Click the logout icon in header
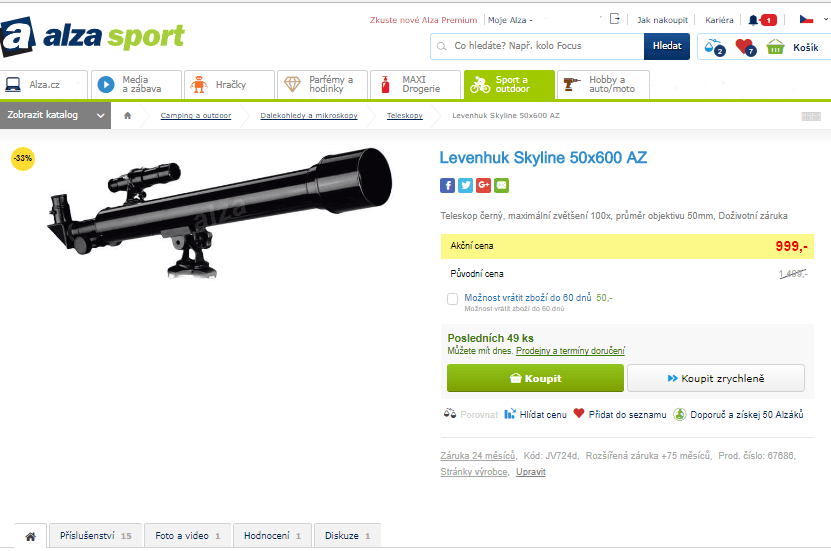Screen dimensions: 831x551 pos(614,19)
